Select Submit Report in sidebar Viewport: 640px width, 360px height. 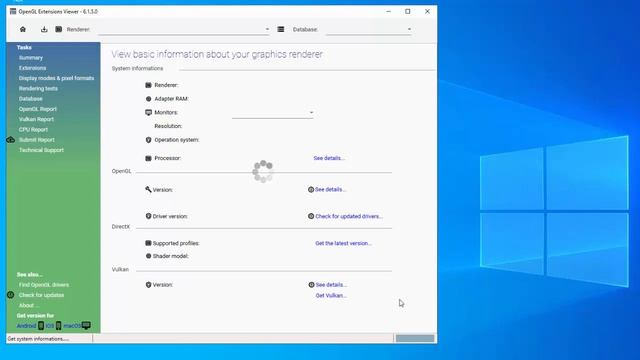click(x=36, y=140)
